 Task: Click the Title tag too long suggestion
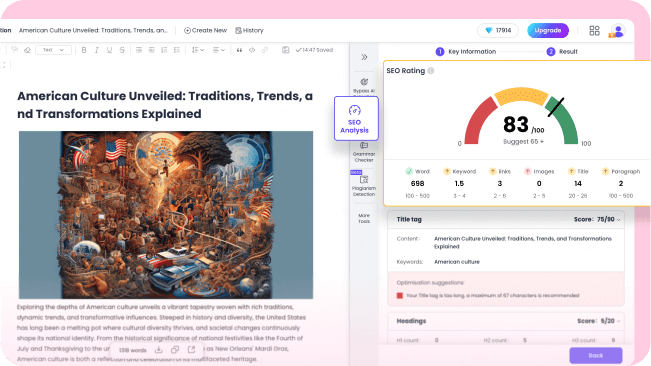492,295
